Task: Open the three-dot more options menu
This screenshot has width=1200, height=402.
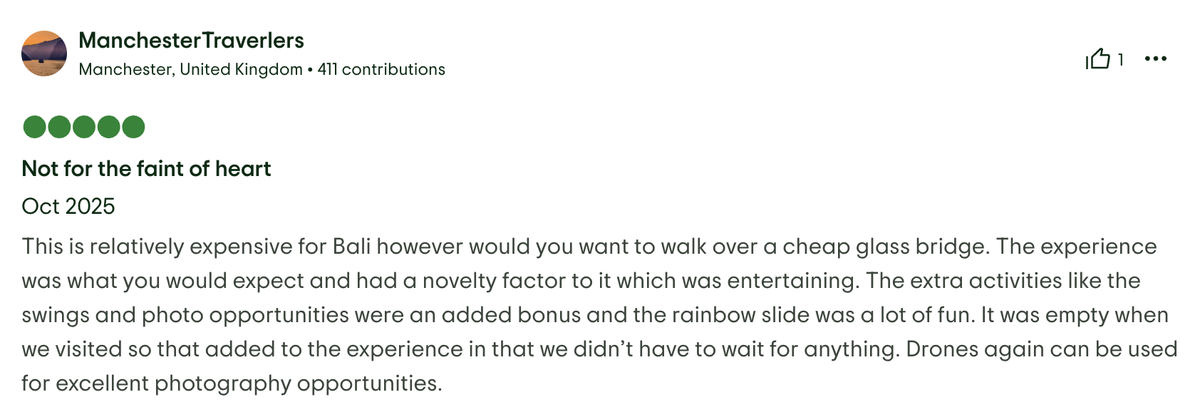Action: [x=1155, y=60]
